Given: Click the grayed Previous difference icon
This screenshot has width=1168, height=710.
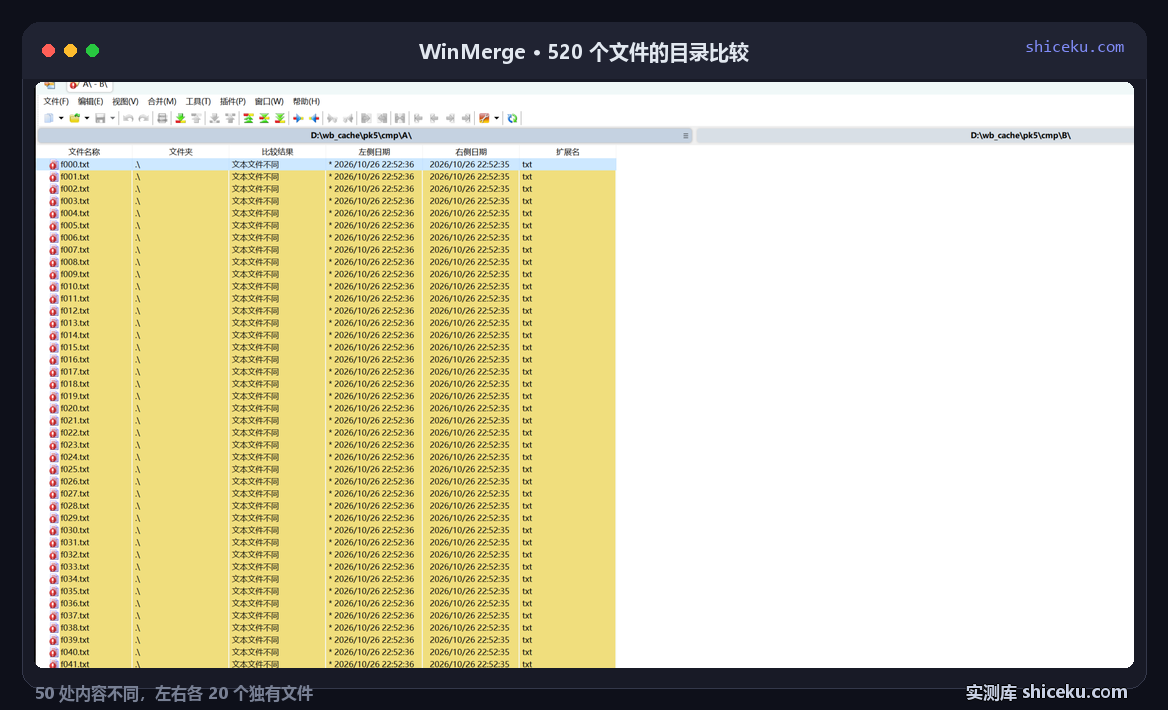Looking at the screenshot, I should tap(196, 118).
